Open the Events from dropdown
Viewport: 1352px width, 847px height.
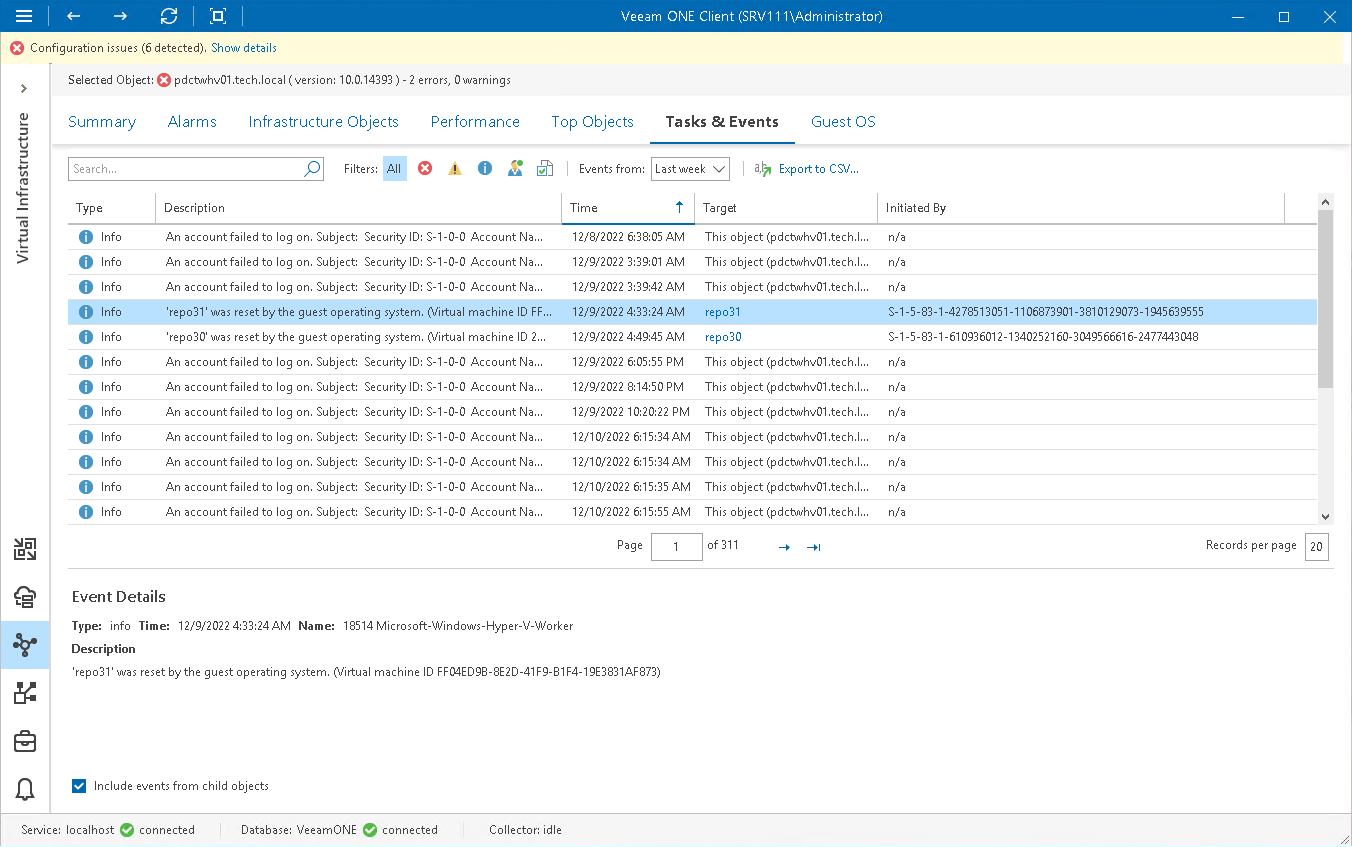click(x=690, y=168)
